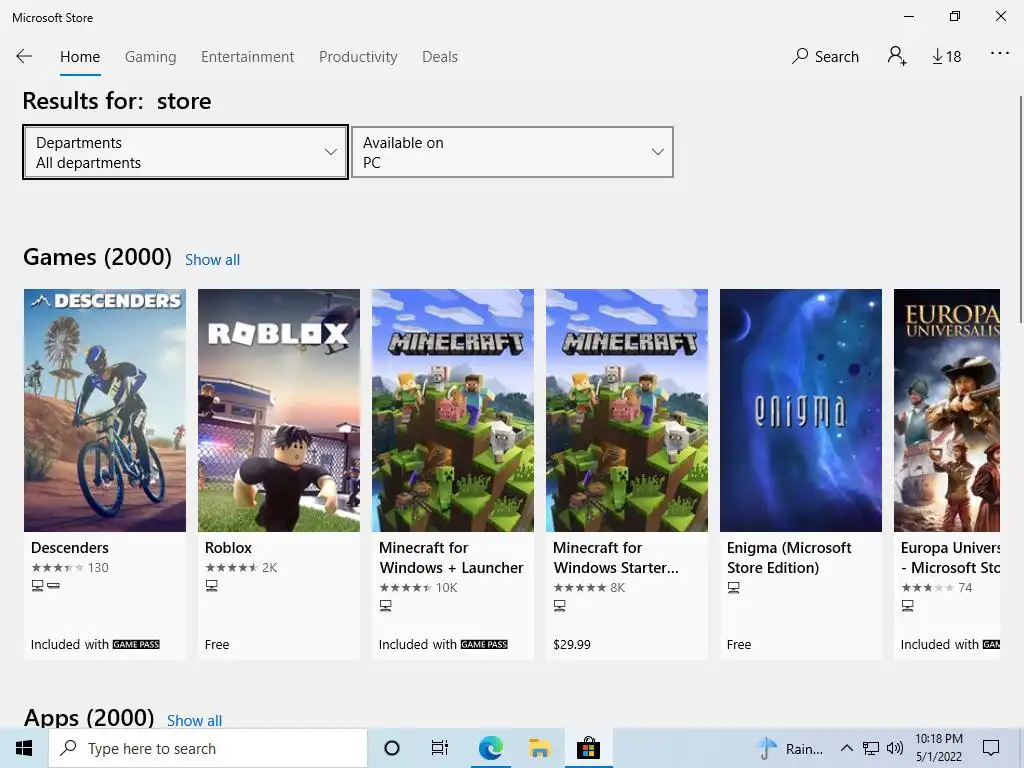Open the account sign-in icon
Viewport: 1024px width, 768px height.
pyautogui.click(x=897, y=56)
